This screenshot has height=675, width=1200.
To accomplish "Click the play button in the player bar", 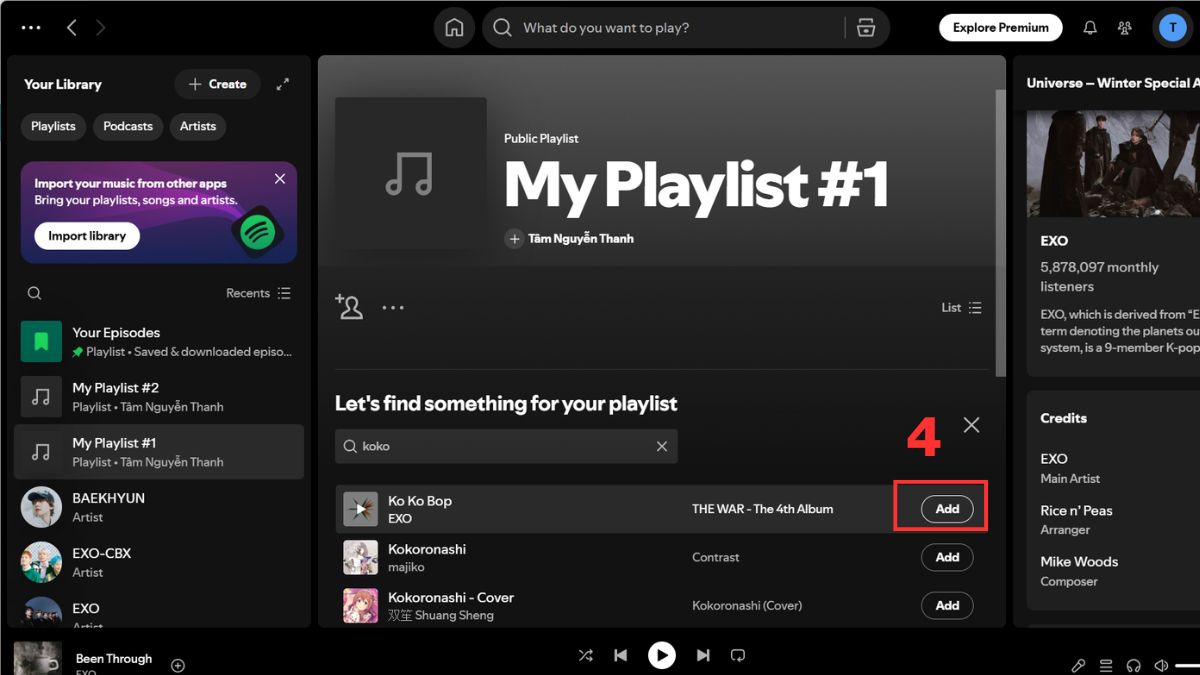I will tap(661, 655).
